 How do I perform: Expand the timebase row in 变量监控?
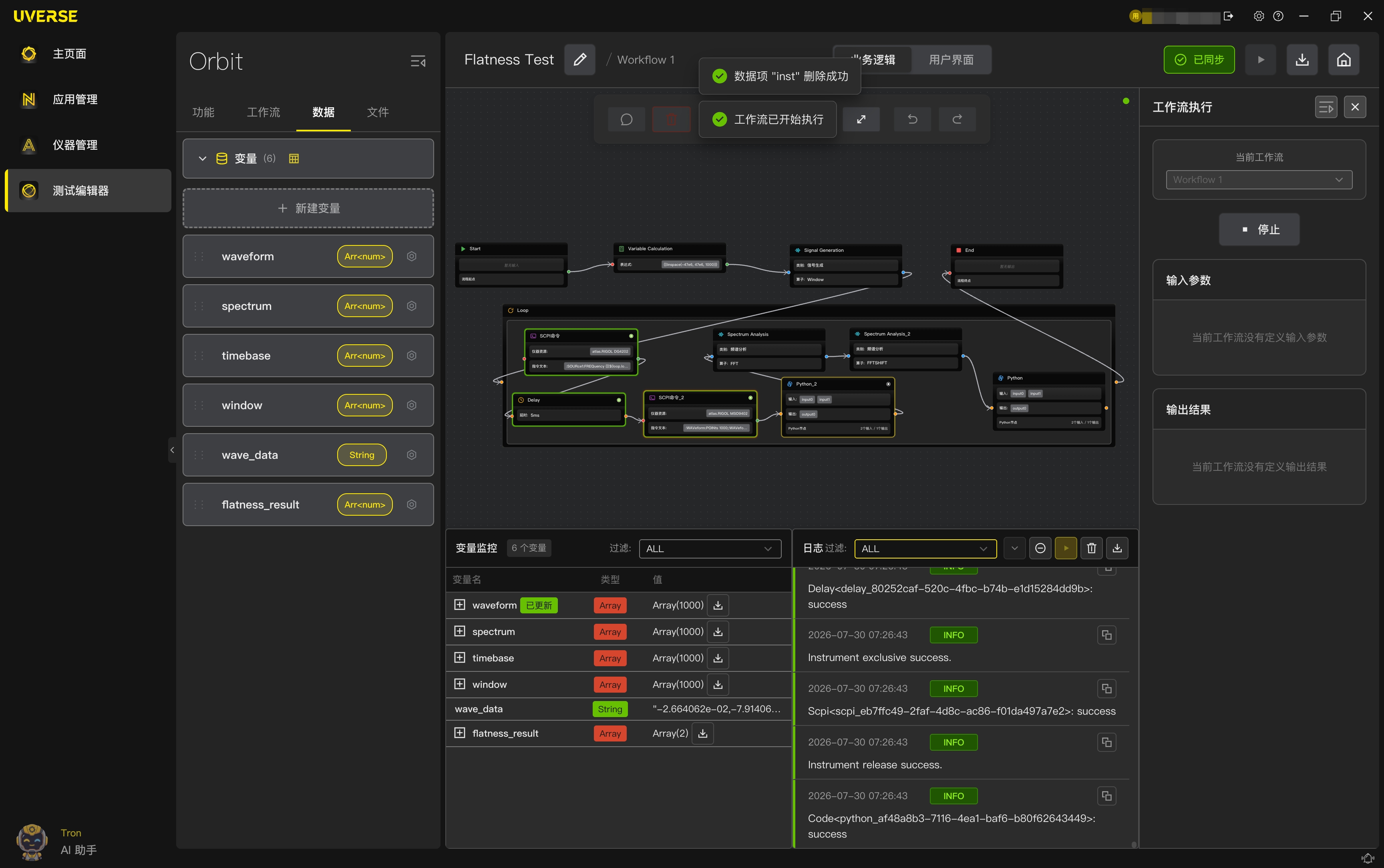coord(460,658)
